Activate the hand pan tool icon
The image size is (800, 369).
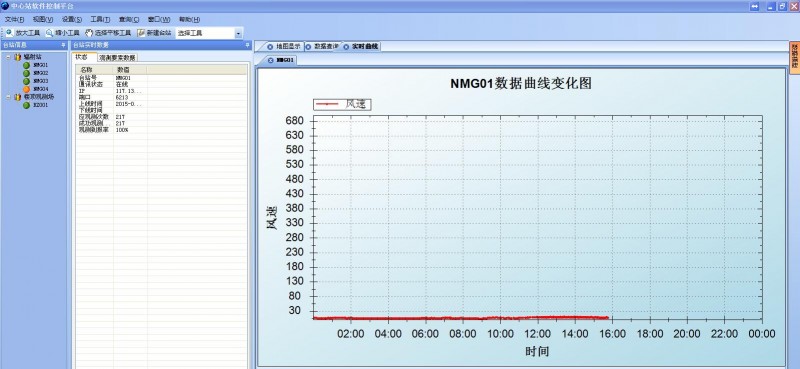click(x=89, y=33)
